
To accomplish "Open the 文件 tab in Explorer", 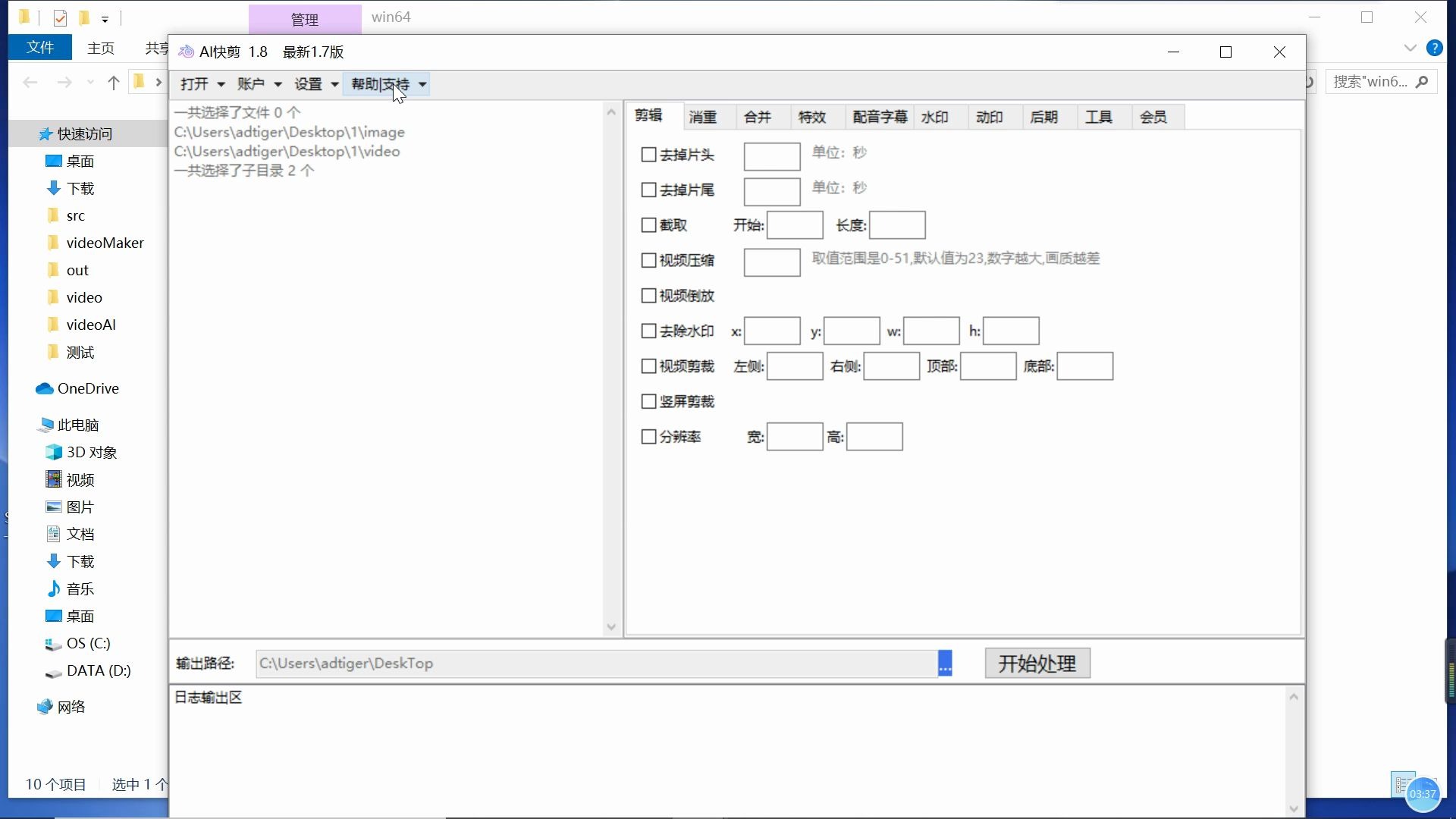I will coord(40,48).
